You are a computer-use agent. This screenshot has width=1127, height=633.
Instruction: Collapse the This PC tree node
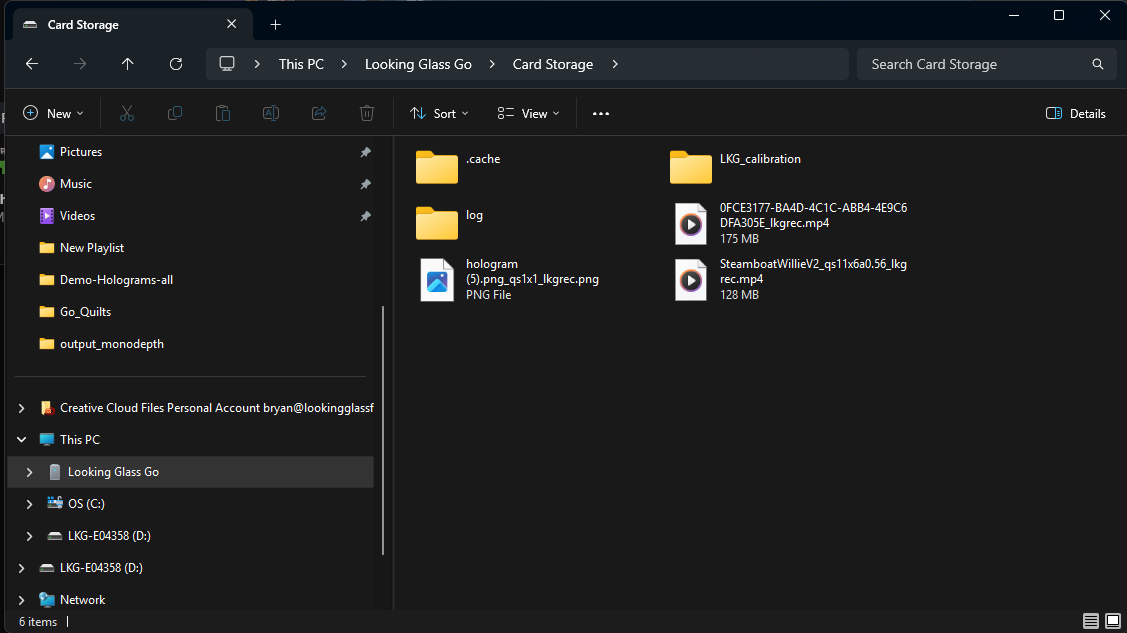pos(22,440)
